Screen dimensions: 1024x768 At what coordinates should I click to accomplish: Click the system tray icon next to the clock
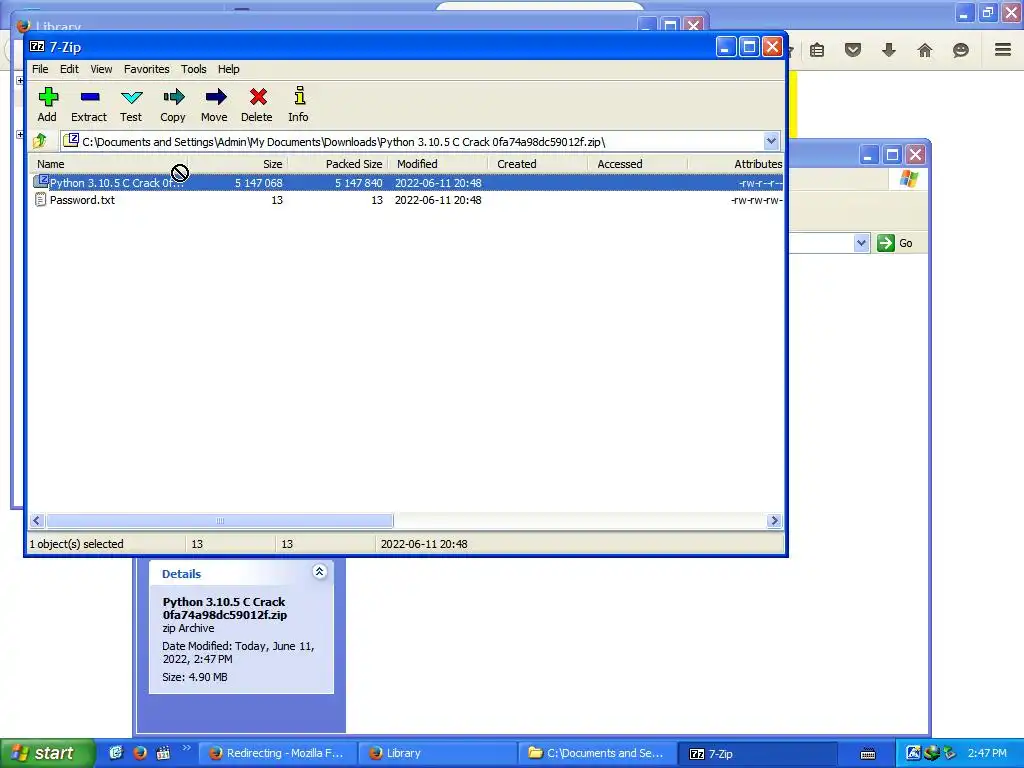[950, 753]
